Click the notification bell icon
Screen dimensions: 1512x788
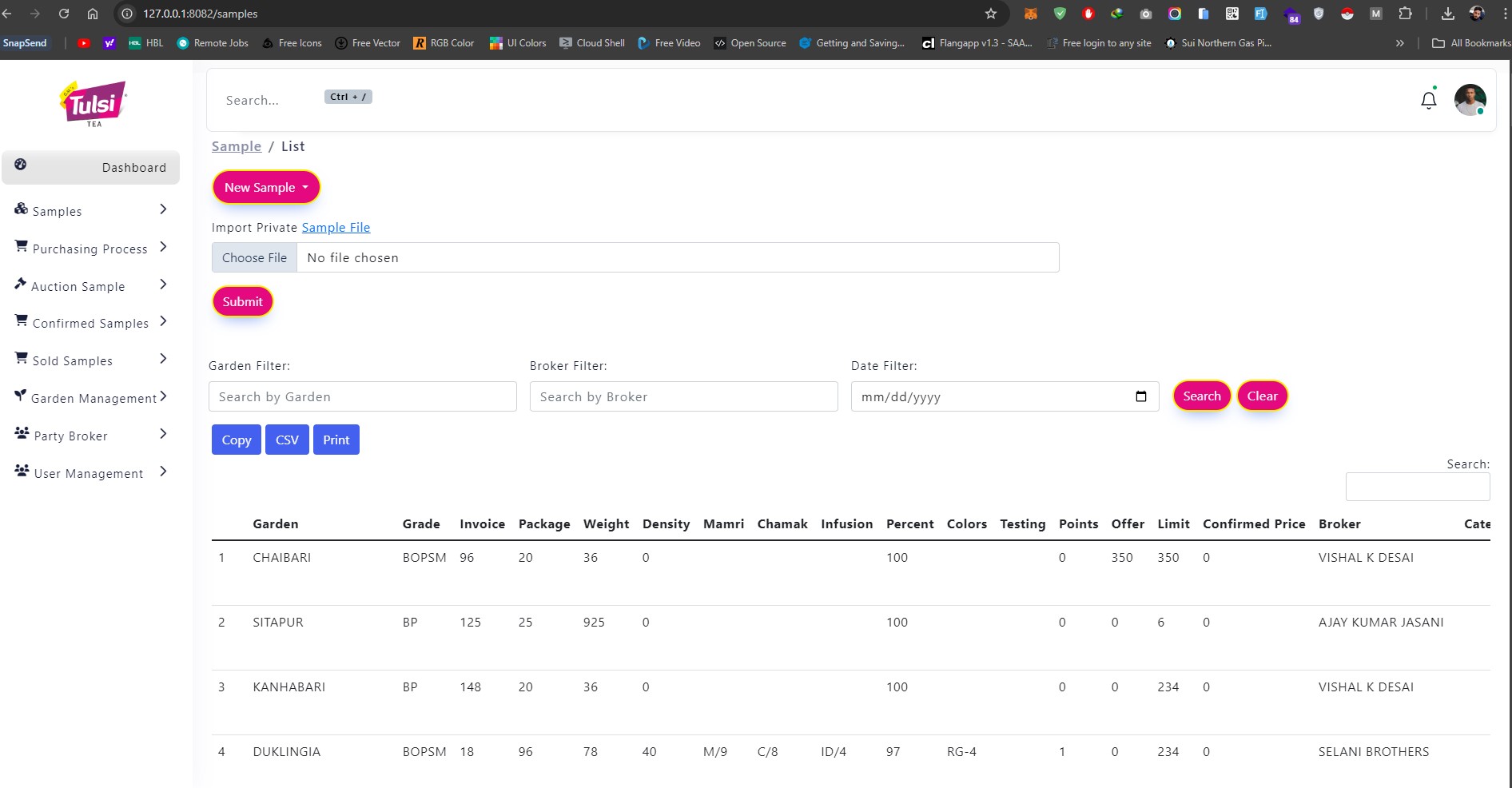pyautogui.click(x=1428, y=101)
